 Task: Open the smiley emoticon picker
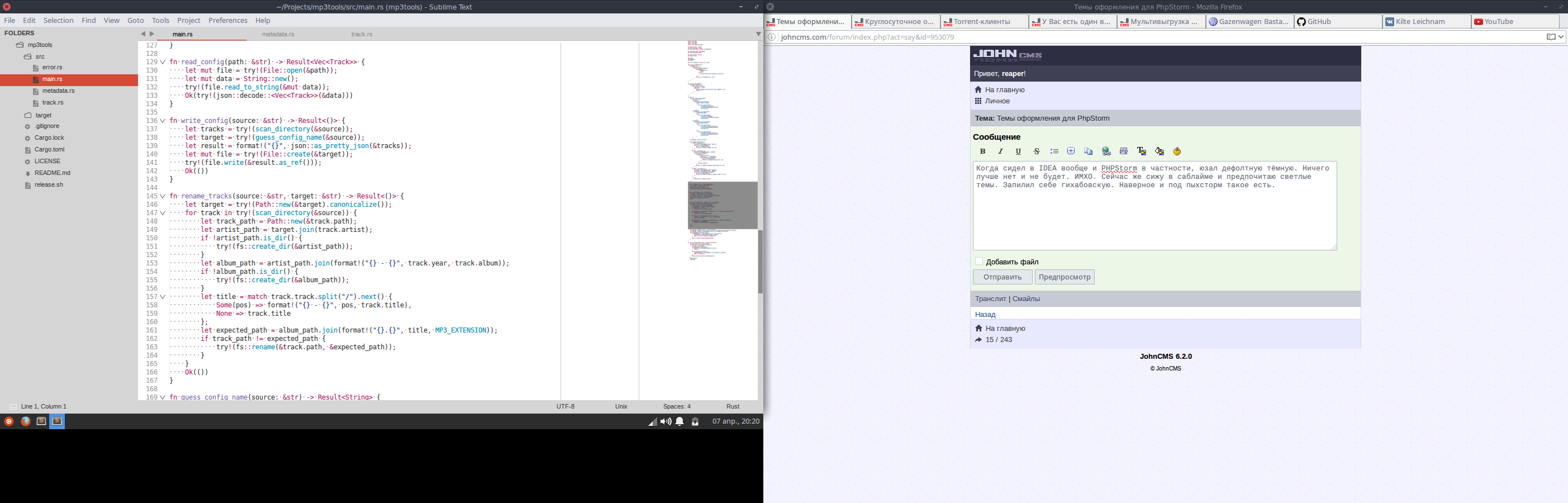pyautogui.click(x=1177, y=151)
